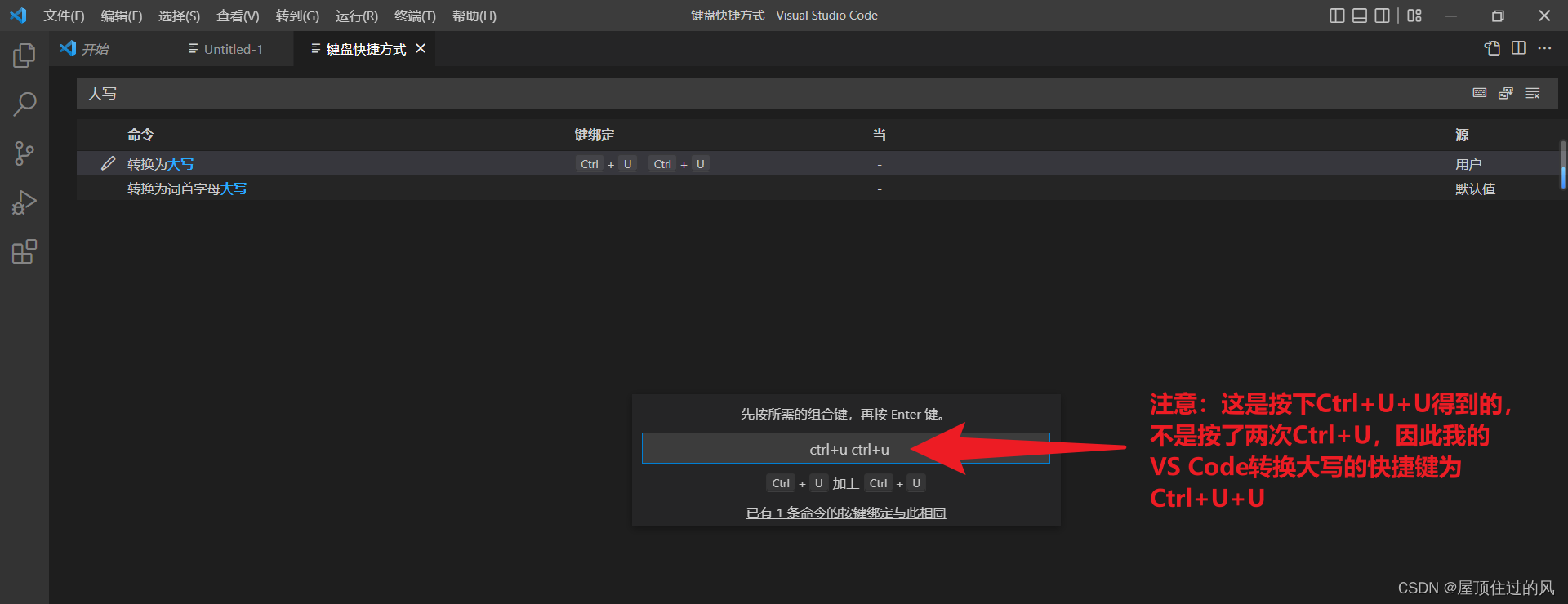Open the 帮助(H) menu

pyautogui.click(x=474, y=16)
